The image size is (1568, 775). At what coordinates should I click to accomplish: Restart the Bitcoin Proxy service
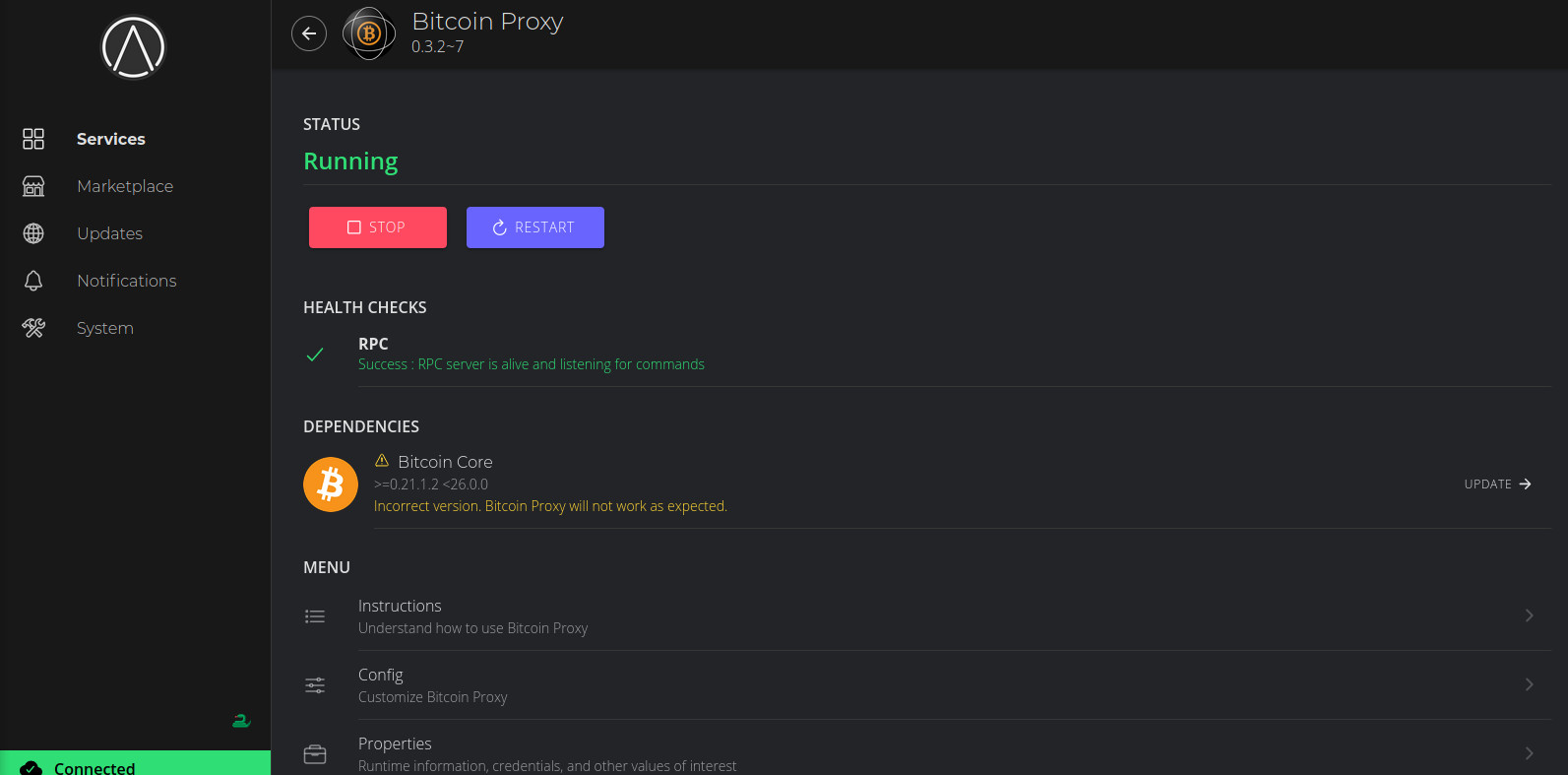click(x=534, y=227)
